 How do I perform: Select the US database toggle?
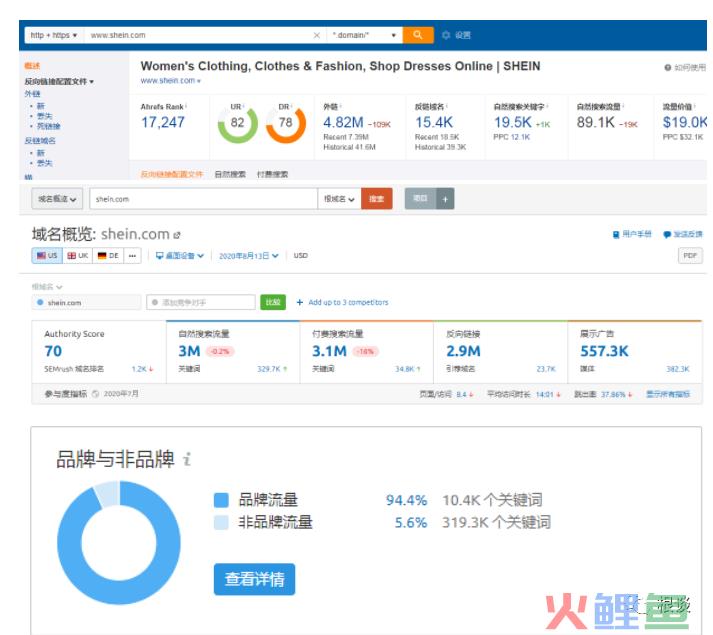point(47,256)
